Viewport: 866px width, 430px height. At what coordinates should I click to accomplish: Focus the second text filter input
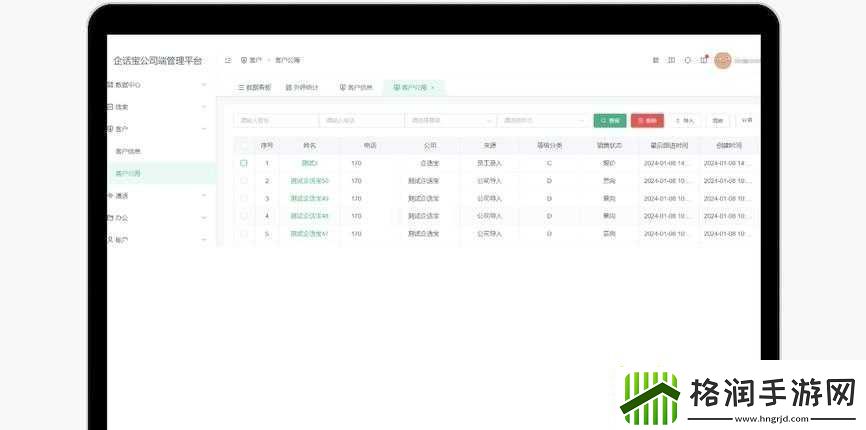(362, 120)
